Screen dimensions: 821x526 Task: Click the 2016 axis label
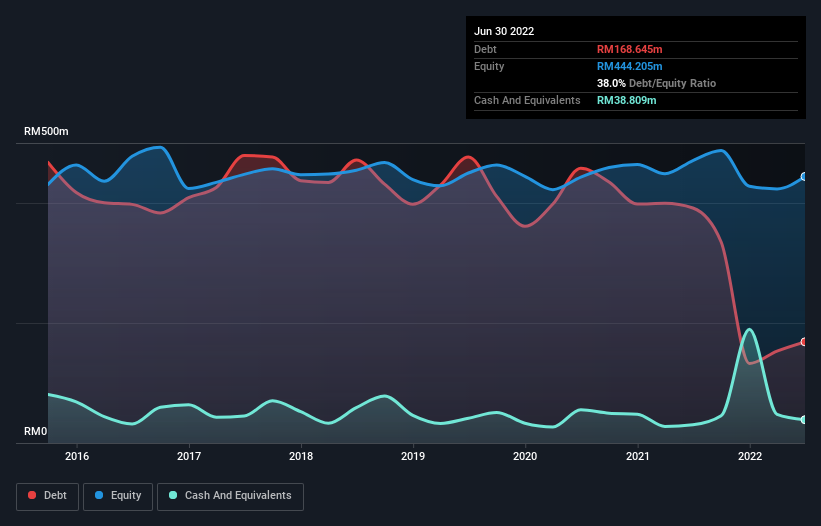[x=77, y=456]
